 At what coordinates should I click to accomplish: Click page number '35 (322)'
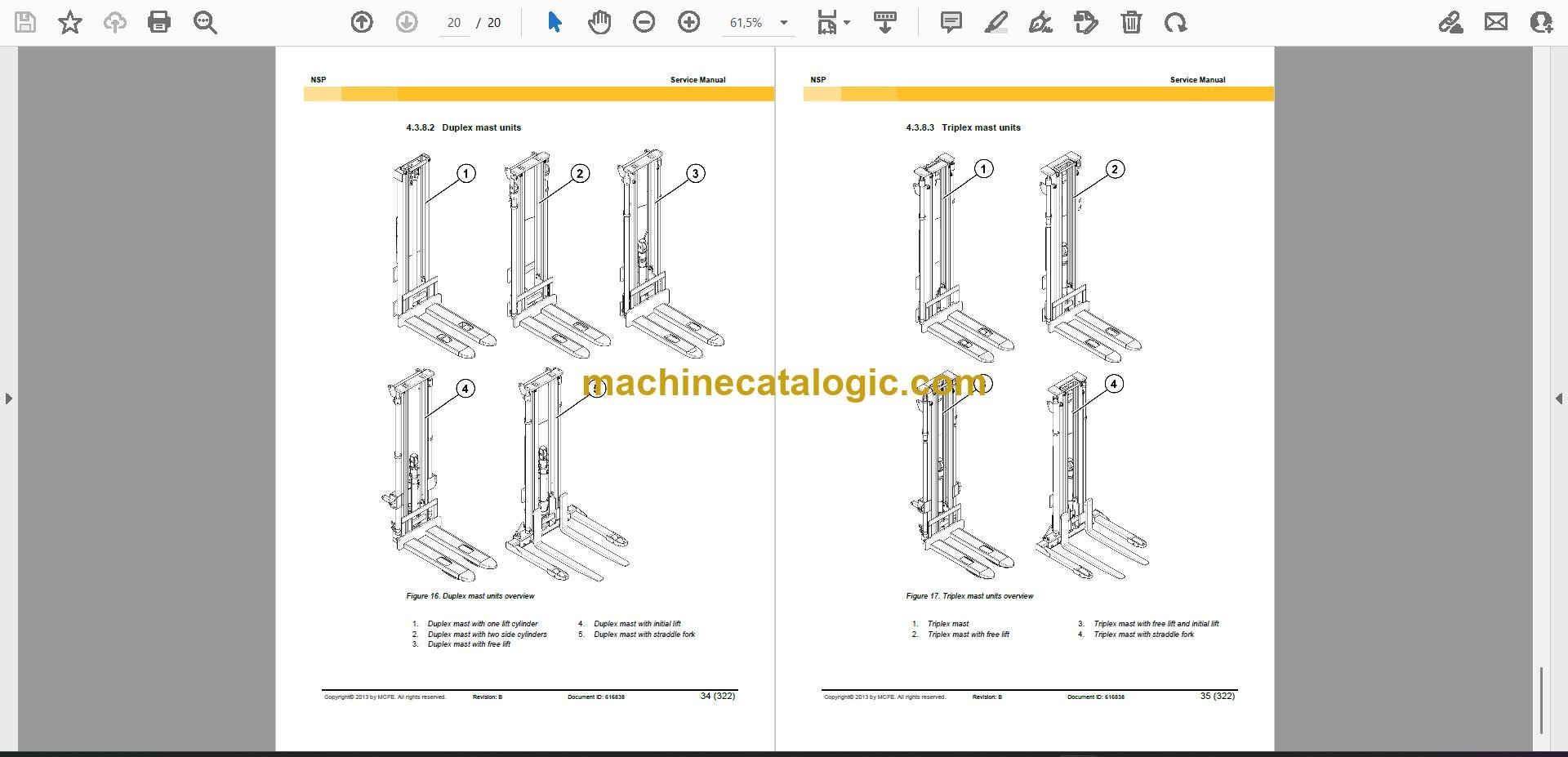tap(1218, 696)
